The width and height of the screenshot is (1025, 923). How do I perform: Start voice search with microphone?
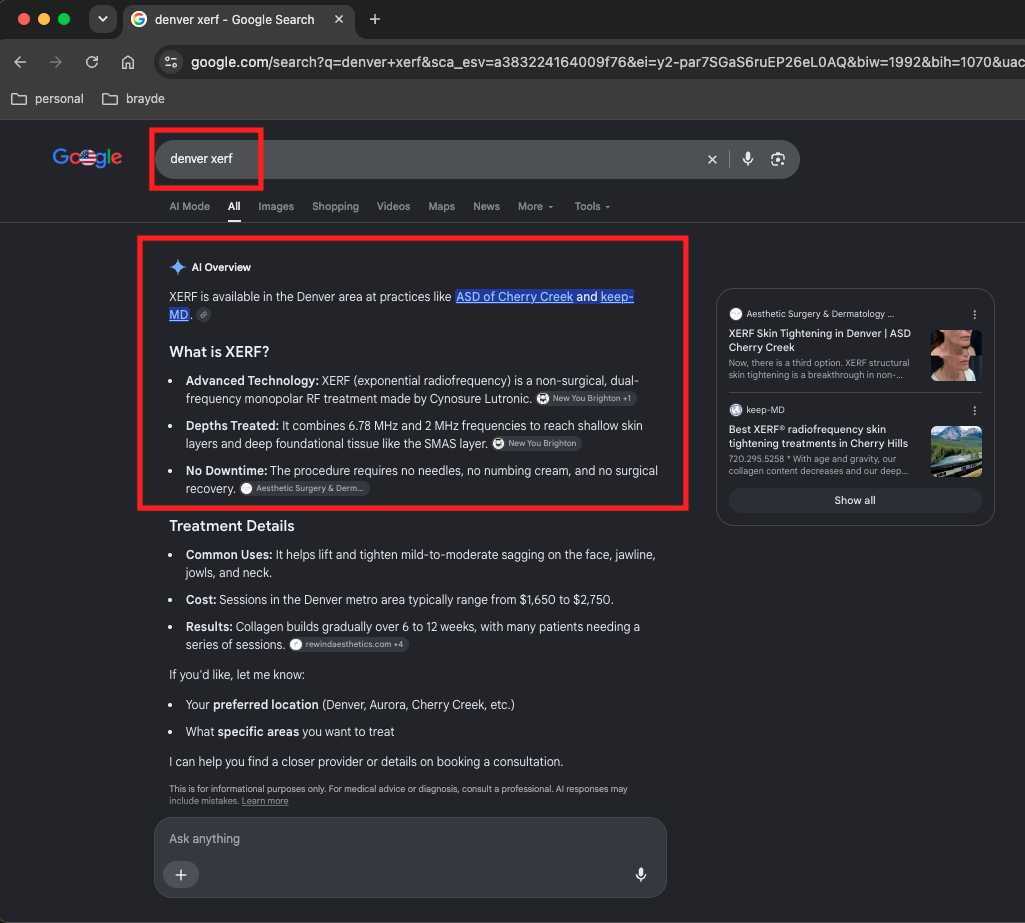click(748, 159)
